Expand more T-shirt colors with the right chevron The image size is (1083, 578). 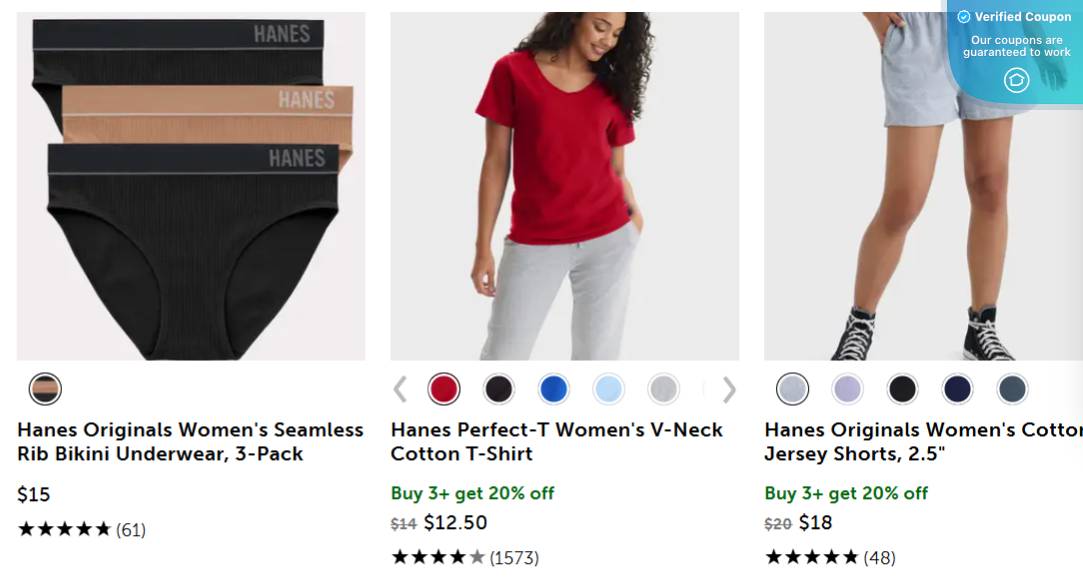729,389
